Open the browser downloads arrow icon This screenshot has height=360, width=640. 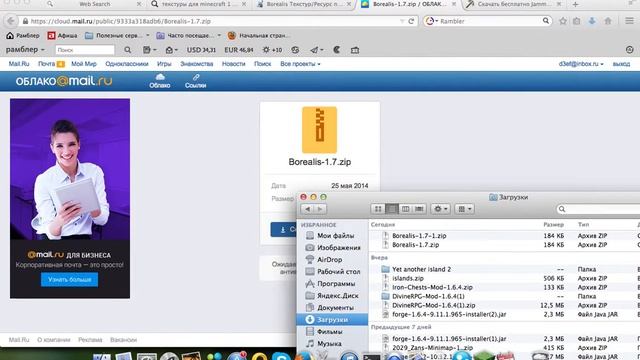592,21
